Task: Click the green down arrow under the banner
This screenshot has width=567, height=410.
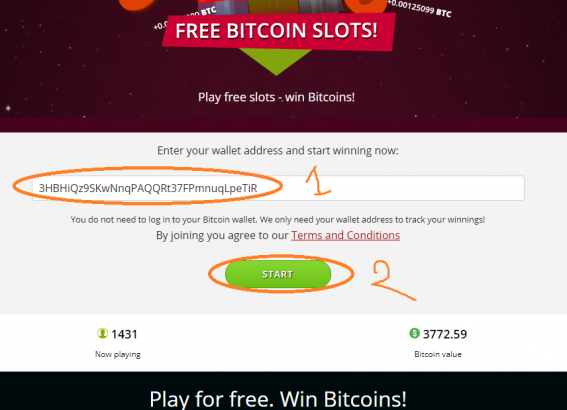Action: pyautogui.click(x=276, y=62)
